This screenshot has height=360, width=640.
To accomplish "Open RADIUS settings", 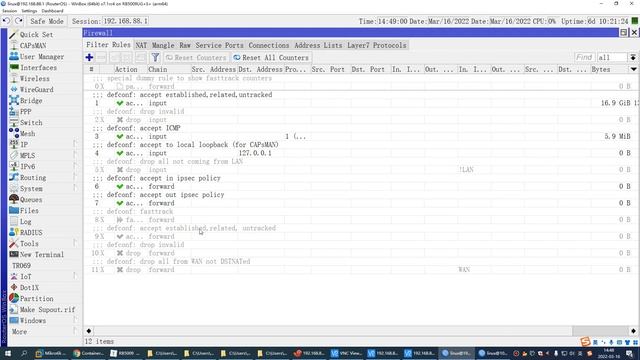I will pyautogui.click(x=31, y=233).
